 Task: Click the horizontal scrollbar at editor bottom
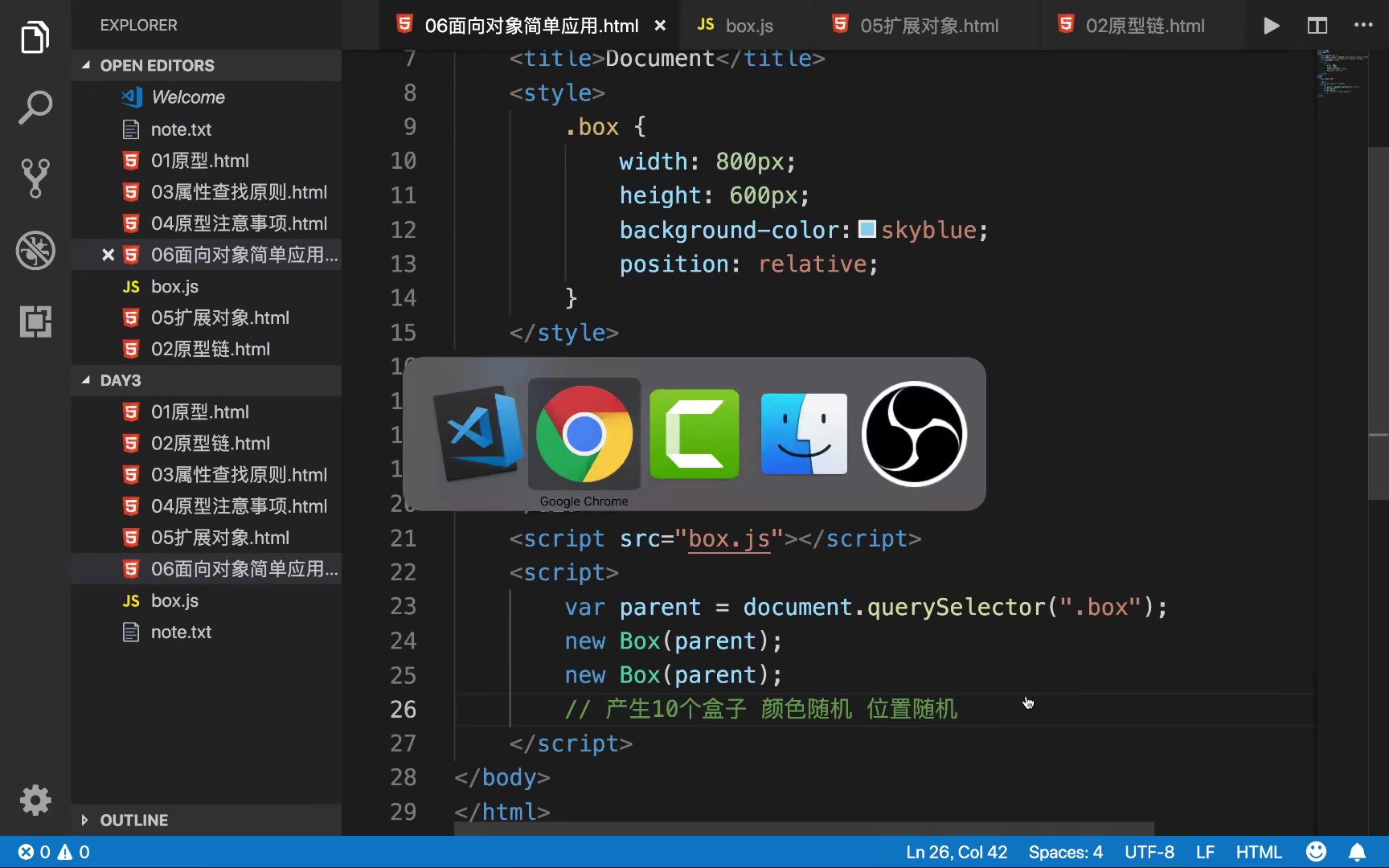click(804, 829)
